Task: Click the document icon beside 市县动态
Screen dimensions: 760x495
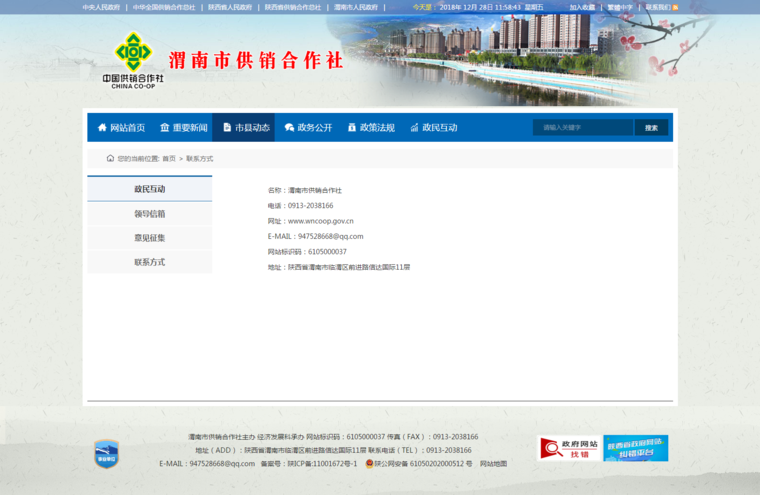Action: (227, 128)
